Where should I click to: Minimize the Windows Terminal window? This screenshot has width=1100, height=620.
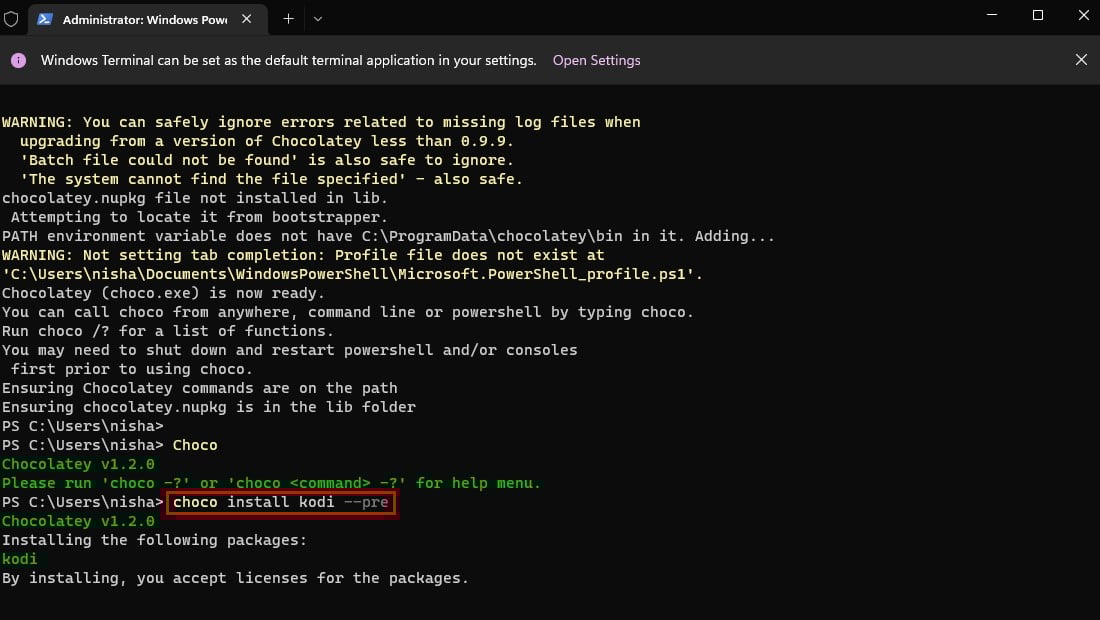991,15
